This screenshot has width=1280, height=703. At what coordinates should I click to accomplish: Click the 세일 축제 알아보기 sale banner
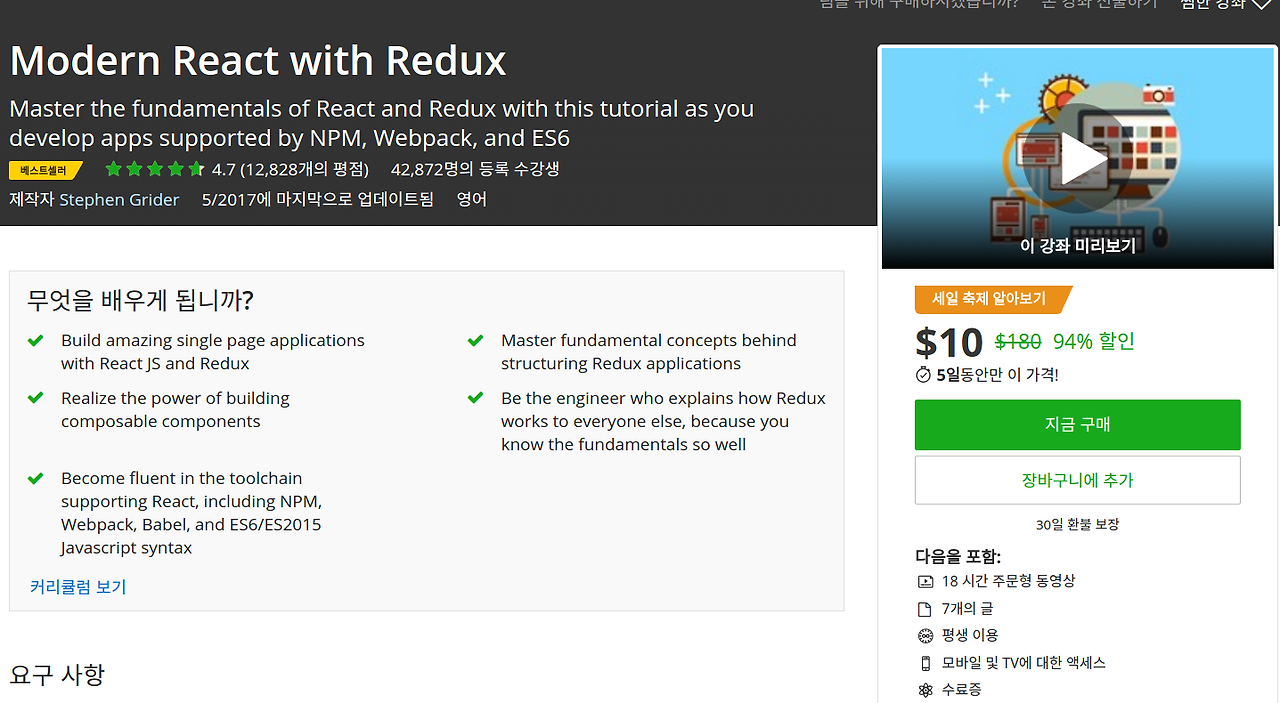(993, 299)
